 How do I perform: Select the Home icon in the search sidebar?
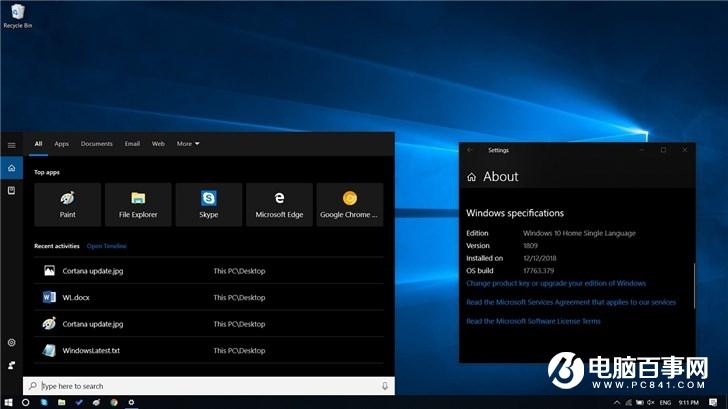(x=12, y=168)
